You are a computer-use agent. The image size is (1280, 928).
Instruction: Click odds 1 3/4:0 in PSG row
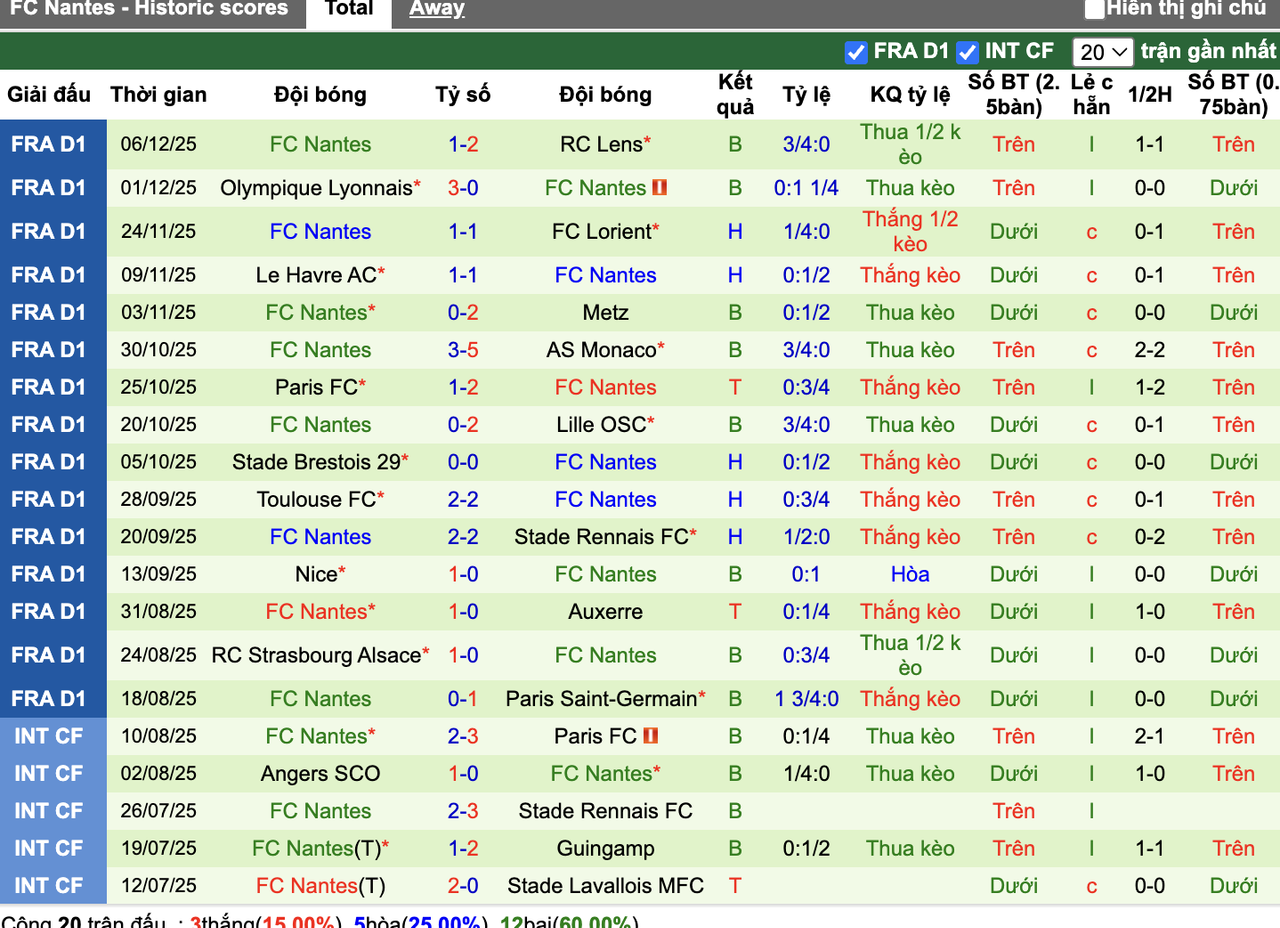[x=807, y=699]
